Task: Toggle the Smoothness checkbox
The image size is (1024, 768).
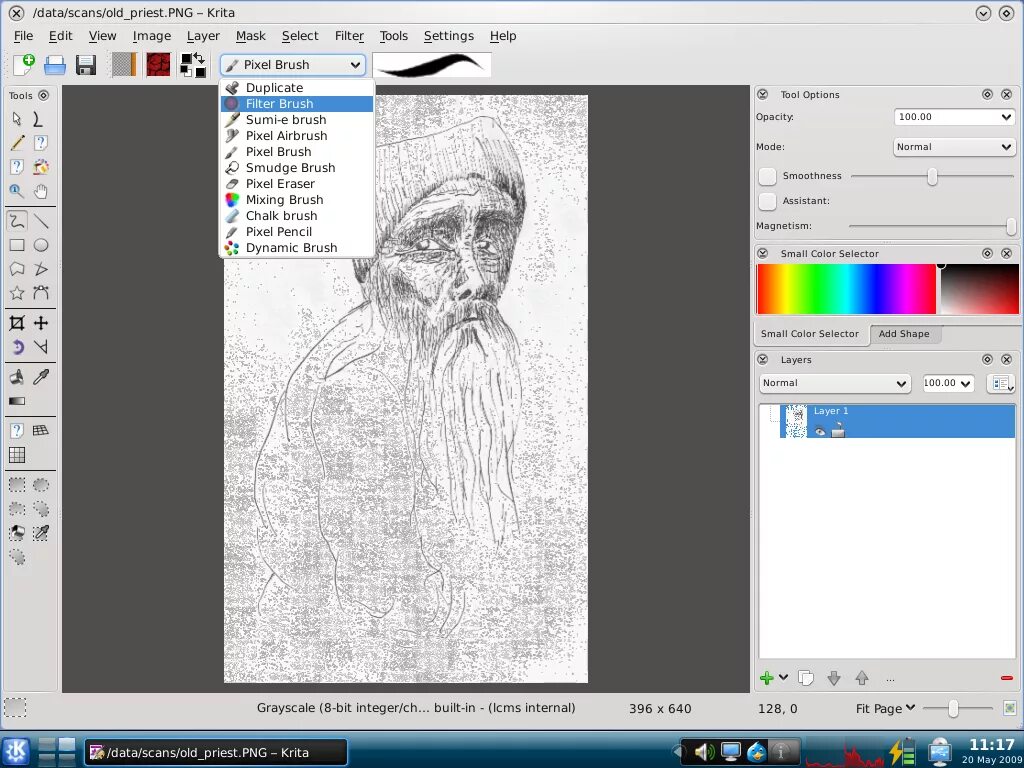Action: pos(766,175)
